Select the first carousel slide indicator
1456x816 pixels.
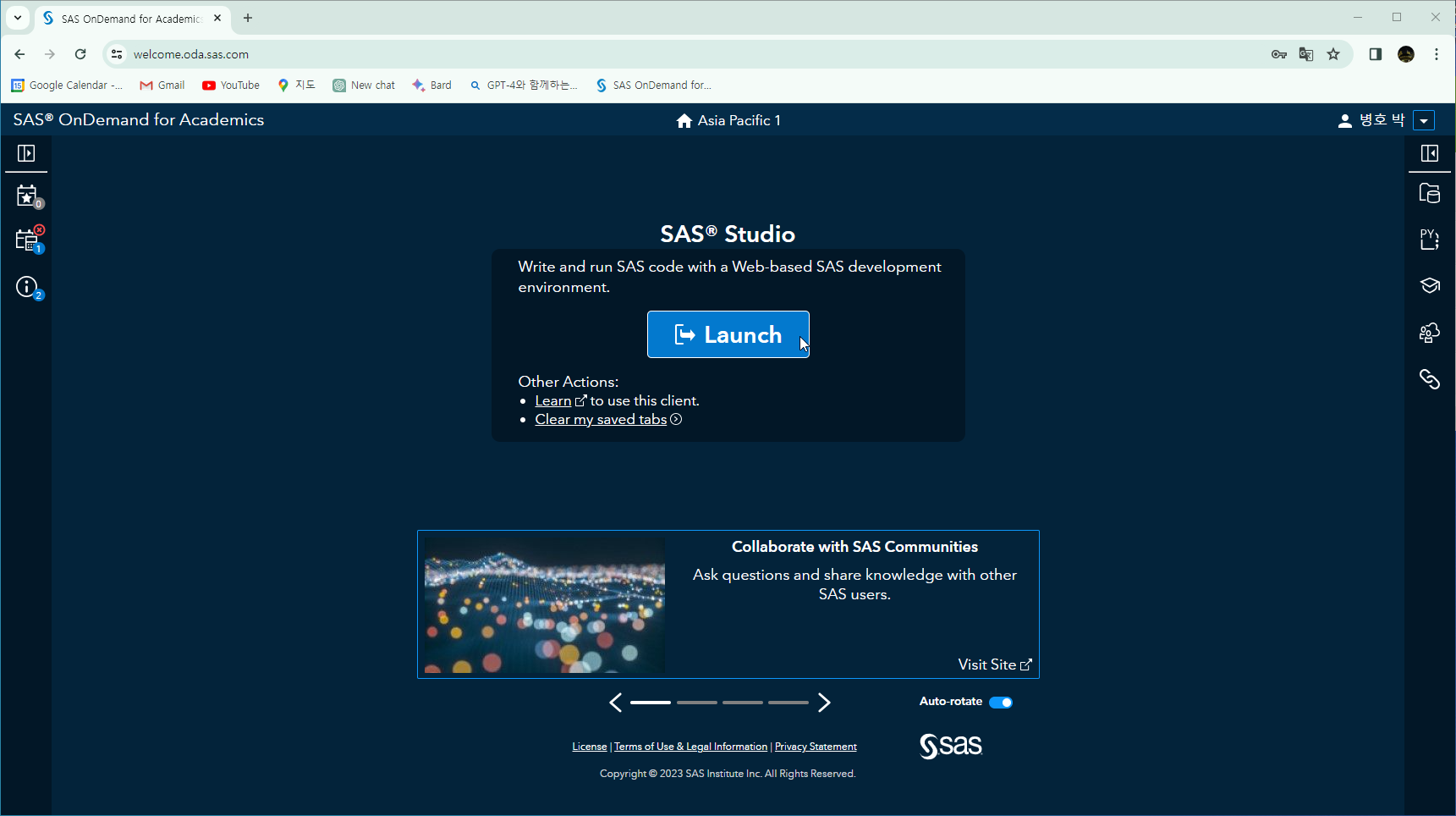(x=651, y=703)
